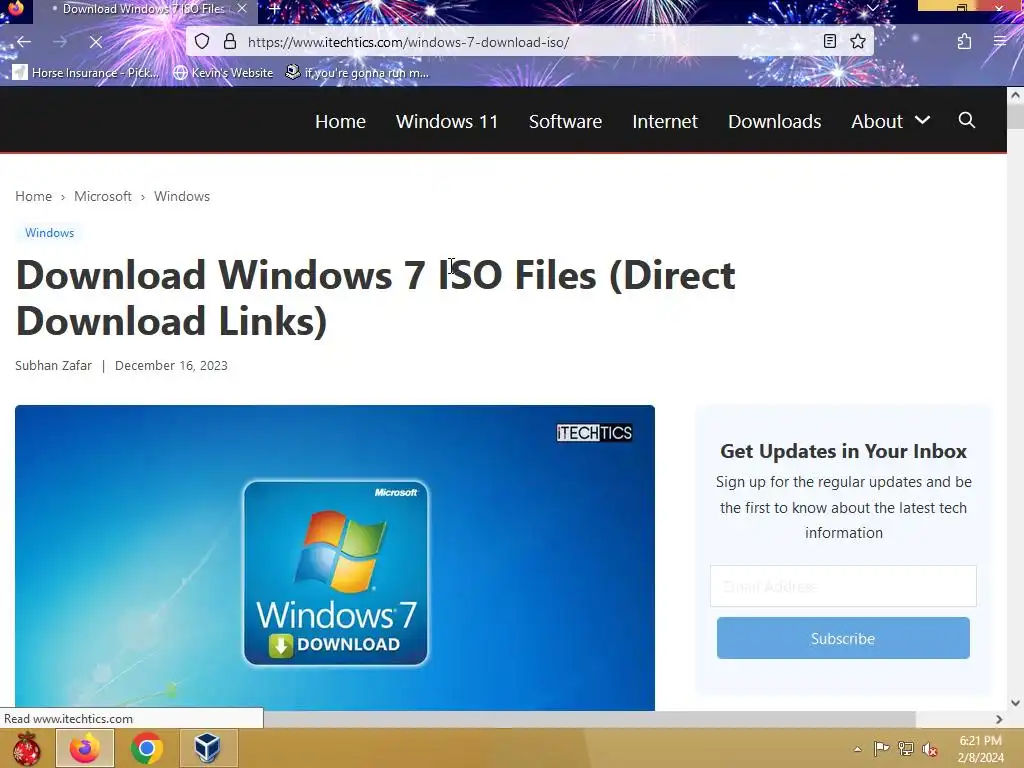The image size is (1024, 768).
Task: Show hidden tray icons arrow
Action: point(857,749)
